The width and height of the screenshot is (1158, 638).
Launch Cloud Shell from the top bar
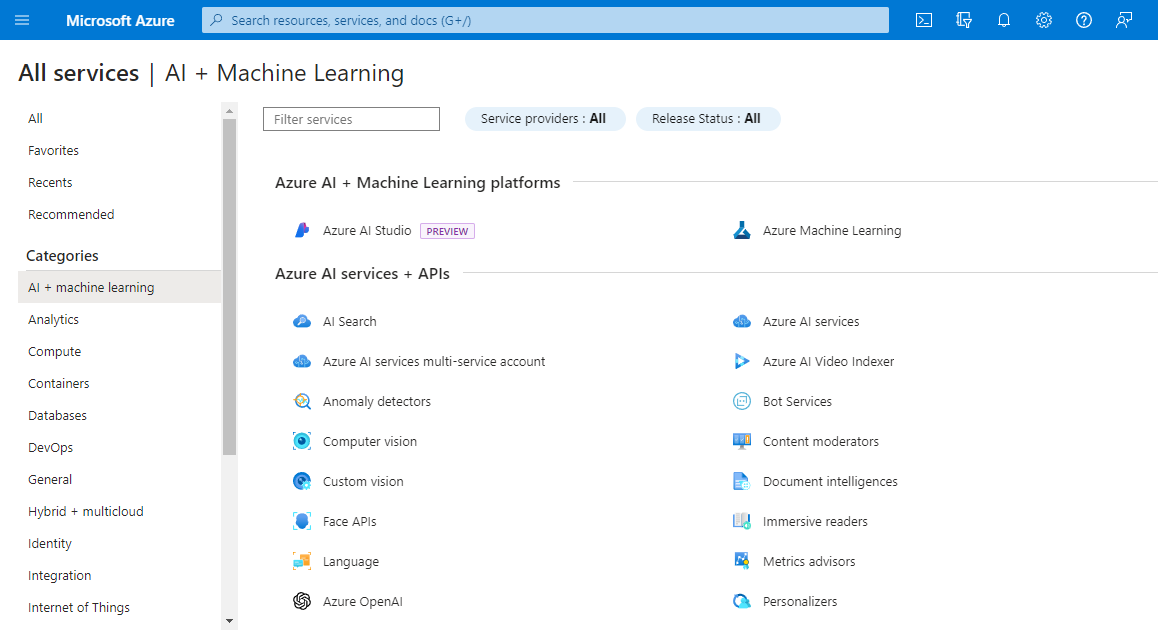[x=923, y=19]
